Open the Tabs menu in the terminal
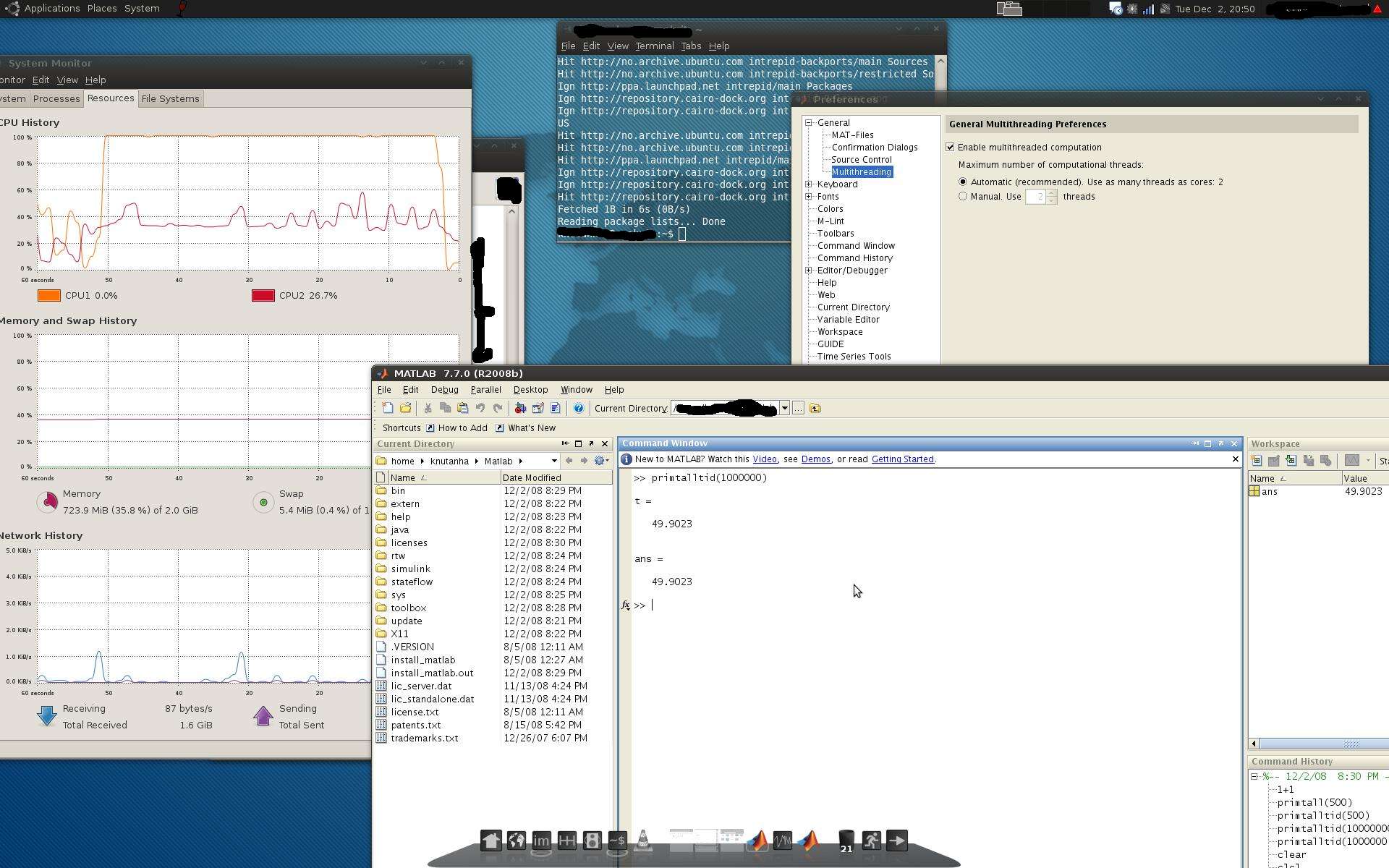Screen dimensions: 1389x868 [691, 46]
